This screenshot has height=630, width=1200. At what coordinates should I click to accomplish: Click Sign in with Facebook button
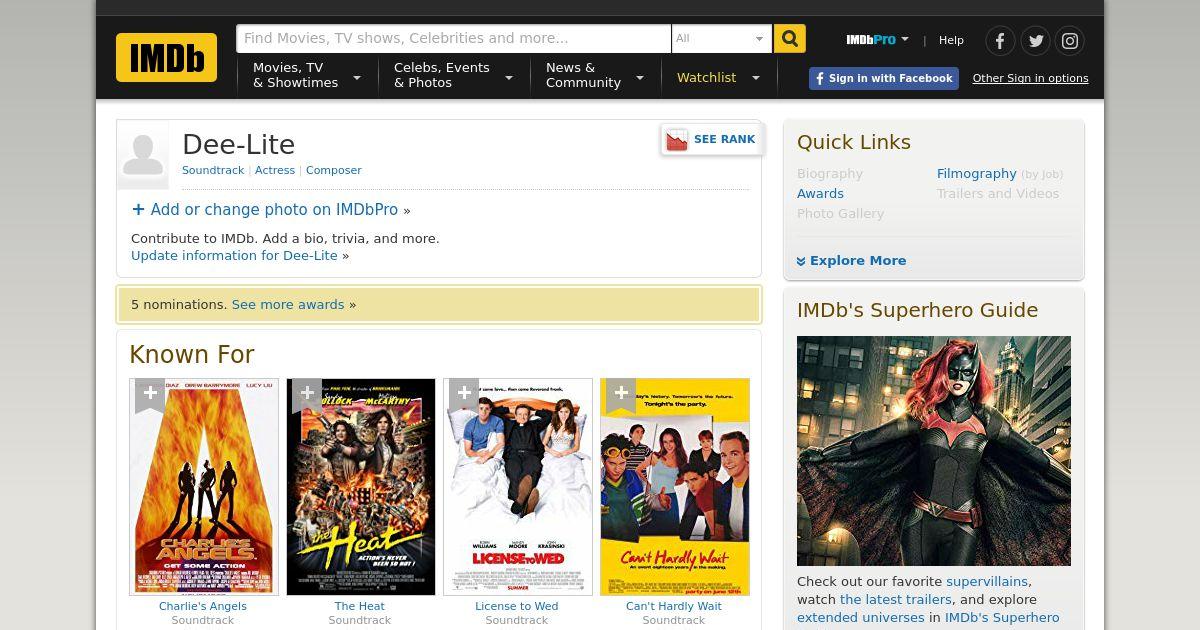coord(884,78)
